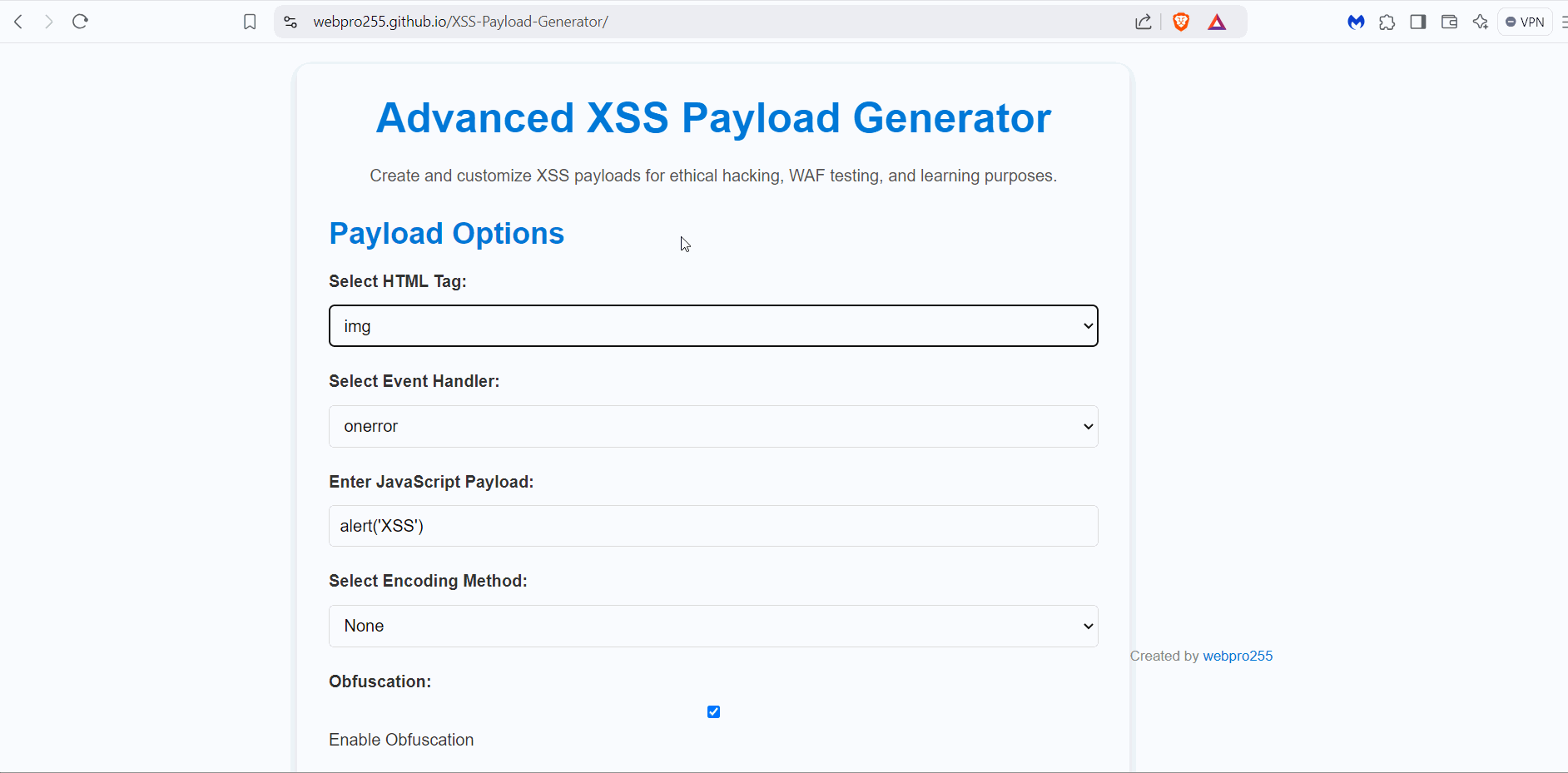Open the Select Encoding Method dropdown

point(713,627)
